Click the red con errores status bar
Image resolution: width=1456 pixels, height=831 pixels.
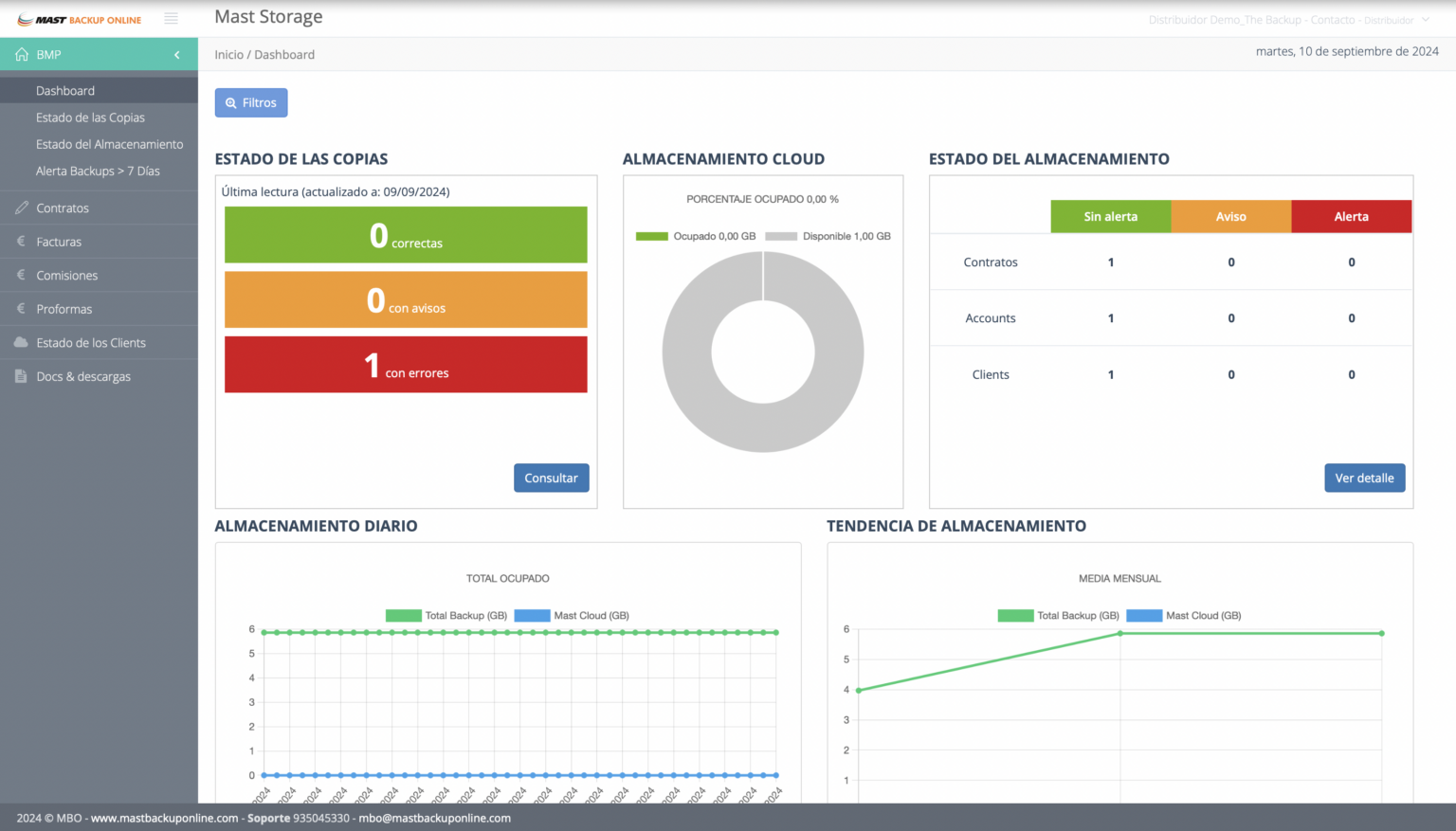click(406, 365)
